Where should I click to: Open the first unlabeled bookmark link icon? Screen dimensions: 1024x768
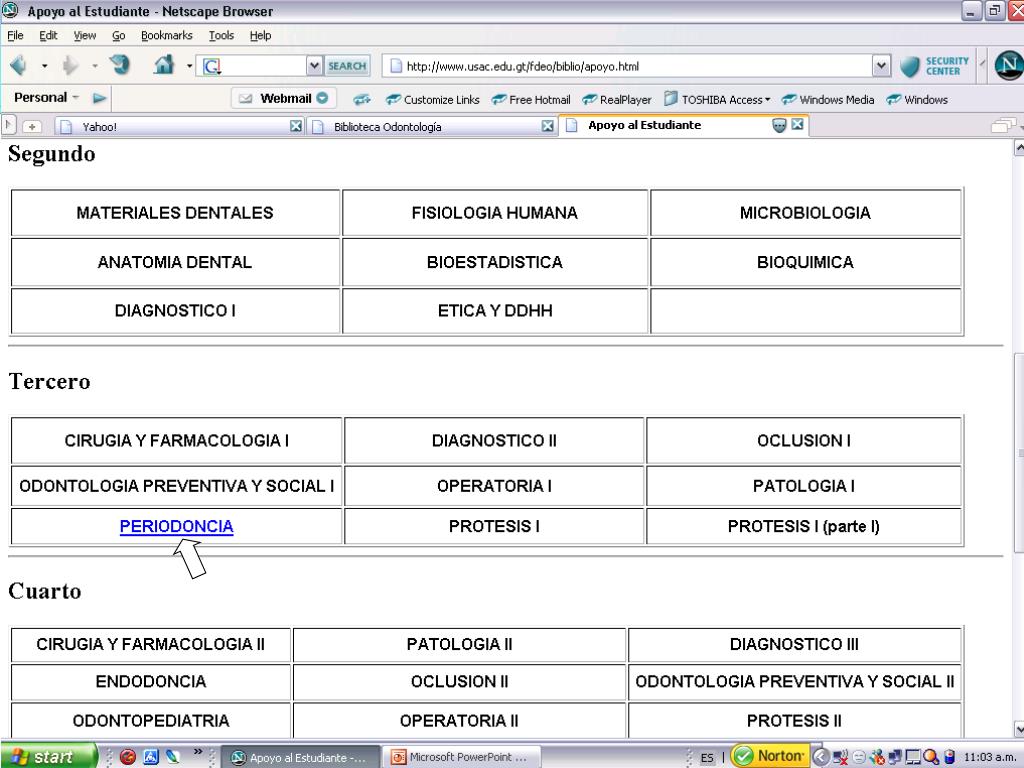point(362,99)
